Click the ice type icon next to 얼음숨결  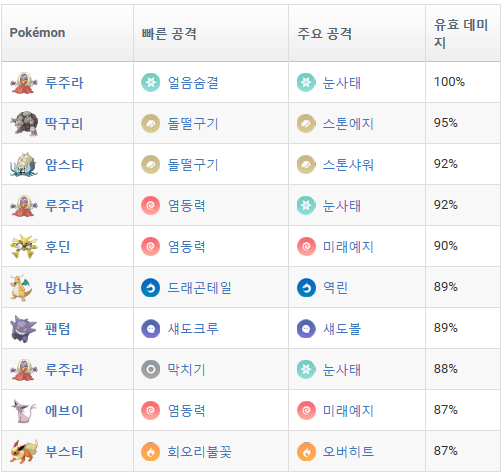(x=151, y=82)
